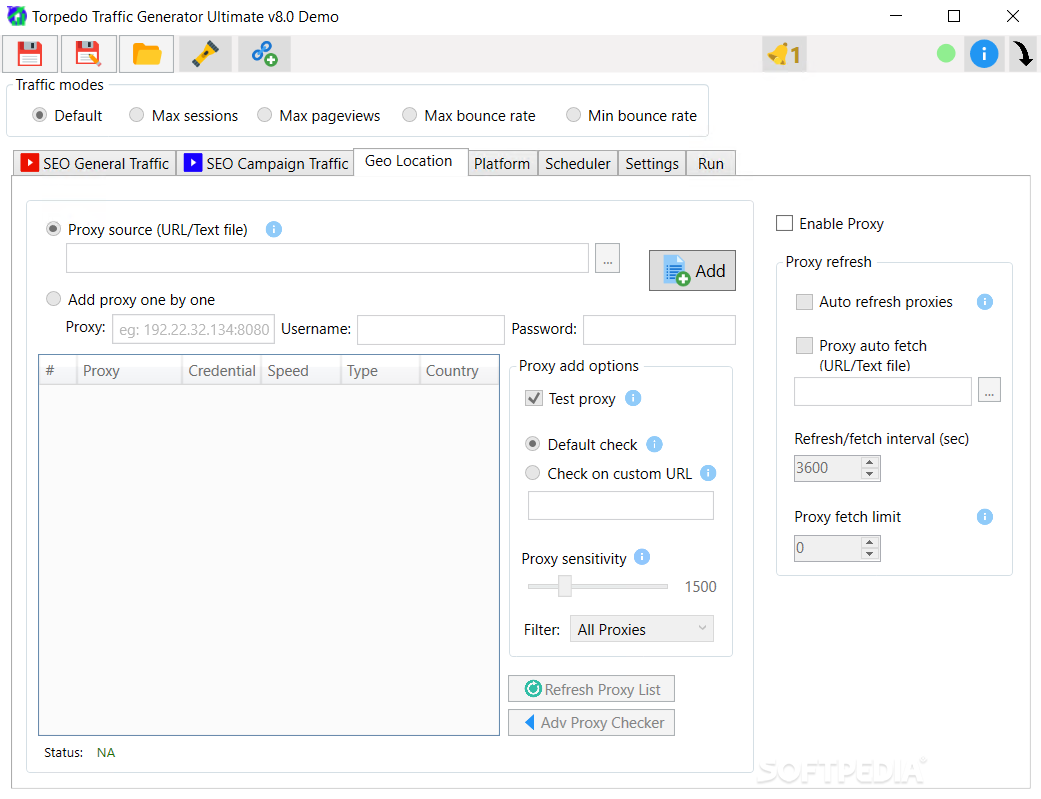This screenshot has height=799, width=1041.
Task: Open the blue info button in toolbar
Action: (x=984, y=54)
